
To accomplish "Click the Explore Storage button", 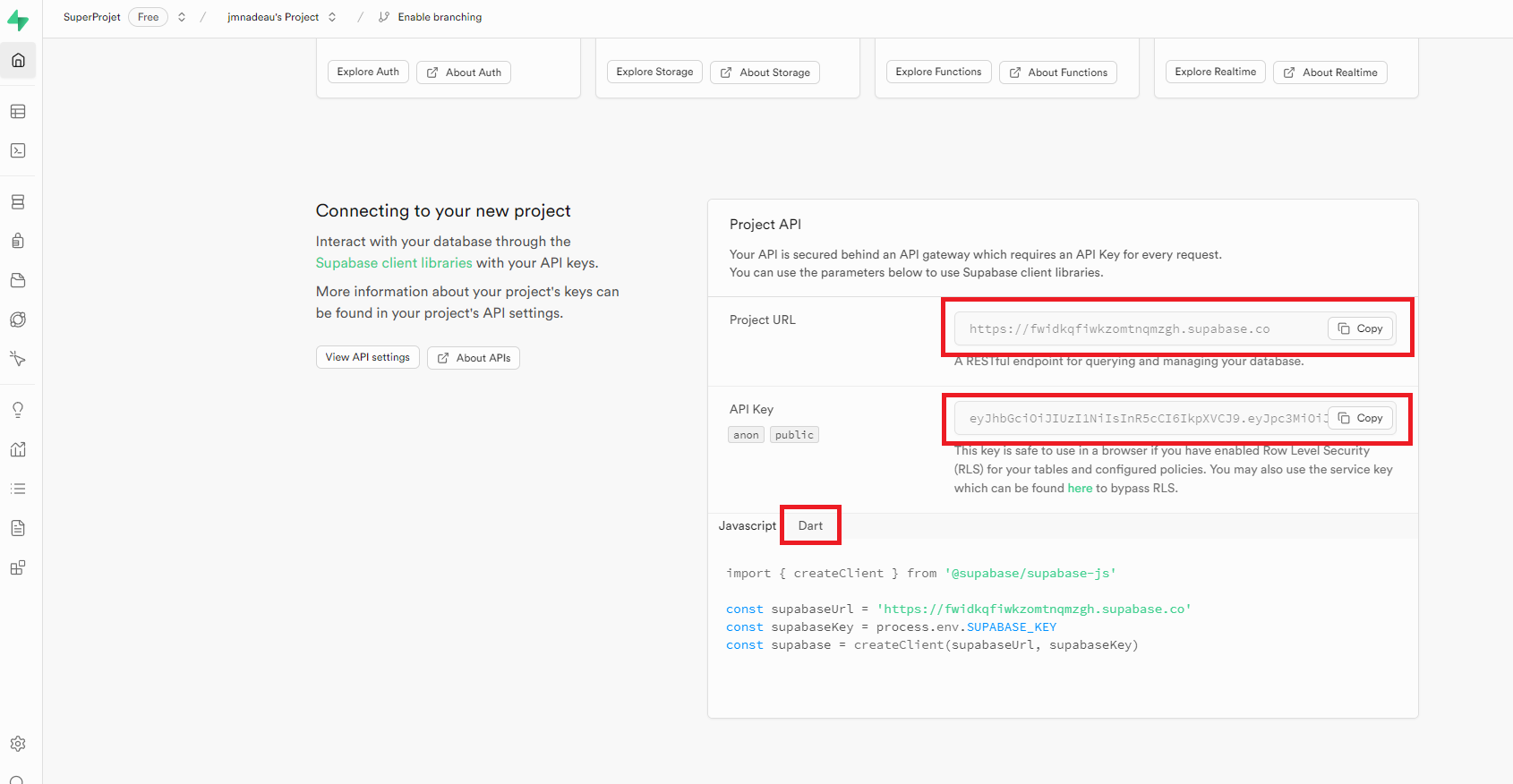I will point(654,72).
